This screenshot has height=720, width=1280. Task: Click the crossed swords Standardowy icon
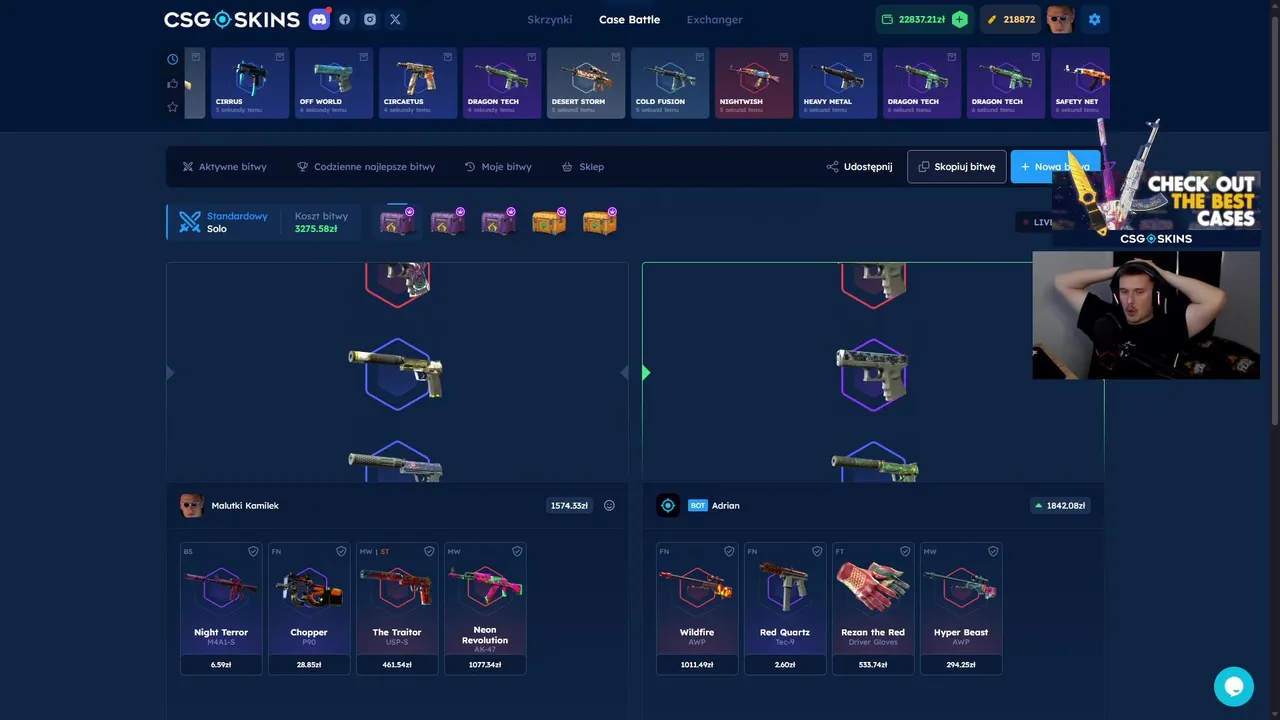point(190,222)
